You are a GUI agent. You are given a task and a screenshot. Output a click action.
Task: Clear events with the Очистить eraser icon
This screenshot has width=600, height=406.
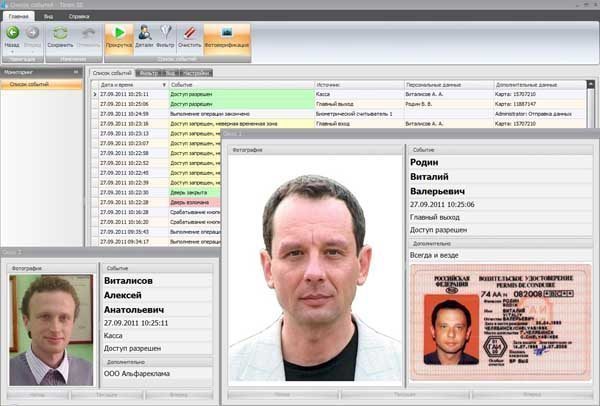click(x=190, y=34)
